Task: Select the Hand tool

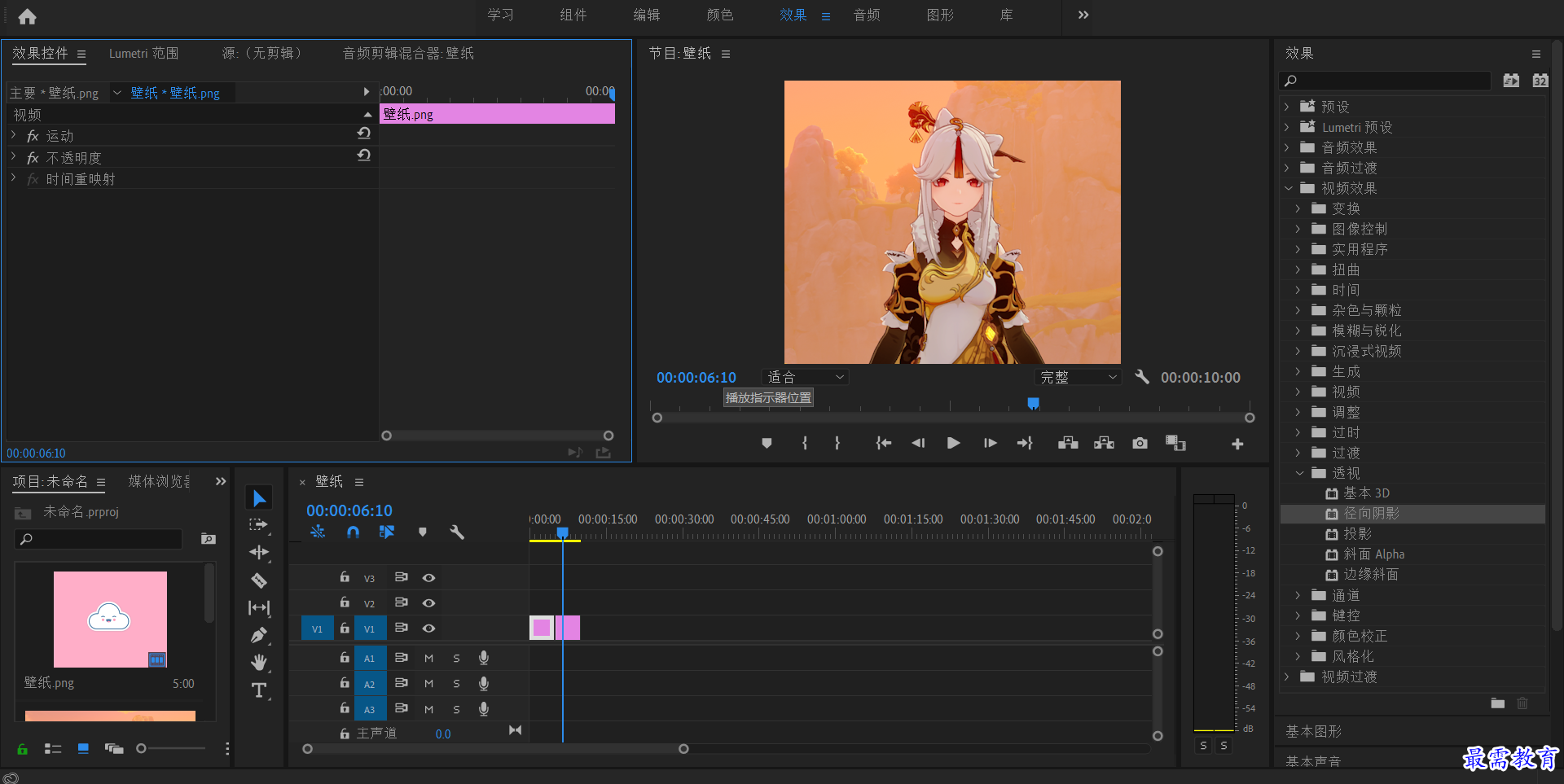Action: 259,663
